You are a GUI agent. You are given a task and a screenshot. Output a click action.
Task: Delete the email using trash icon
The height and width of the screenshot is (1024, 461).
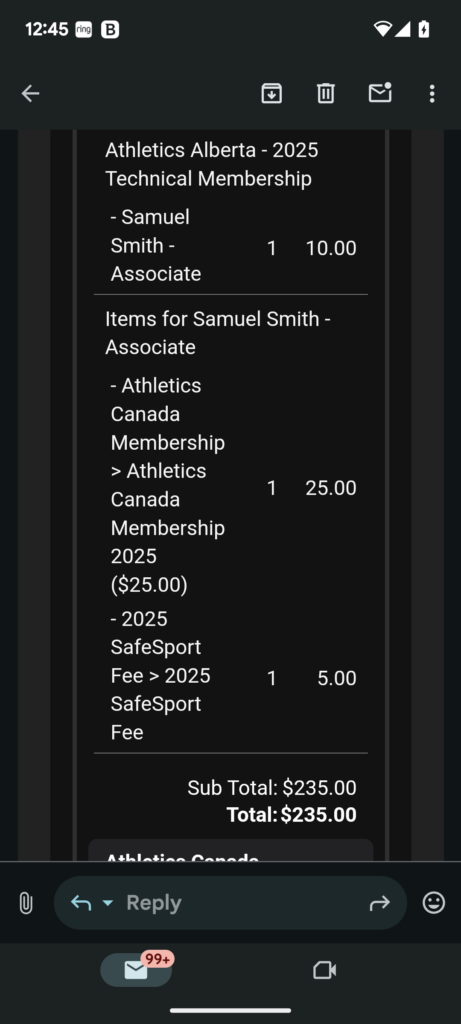(326, 94)
